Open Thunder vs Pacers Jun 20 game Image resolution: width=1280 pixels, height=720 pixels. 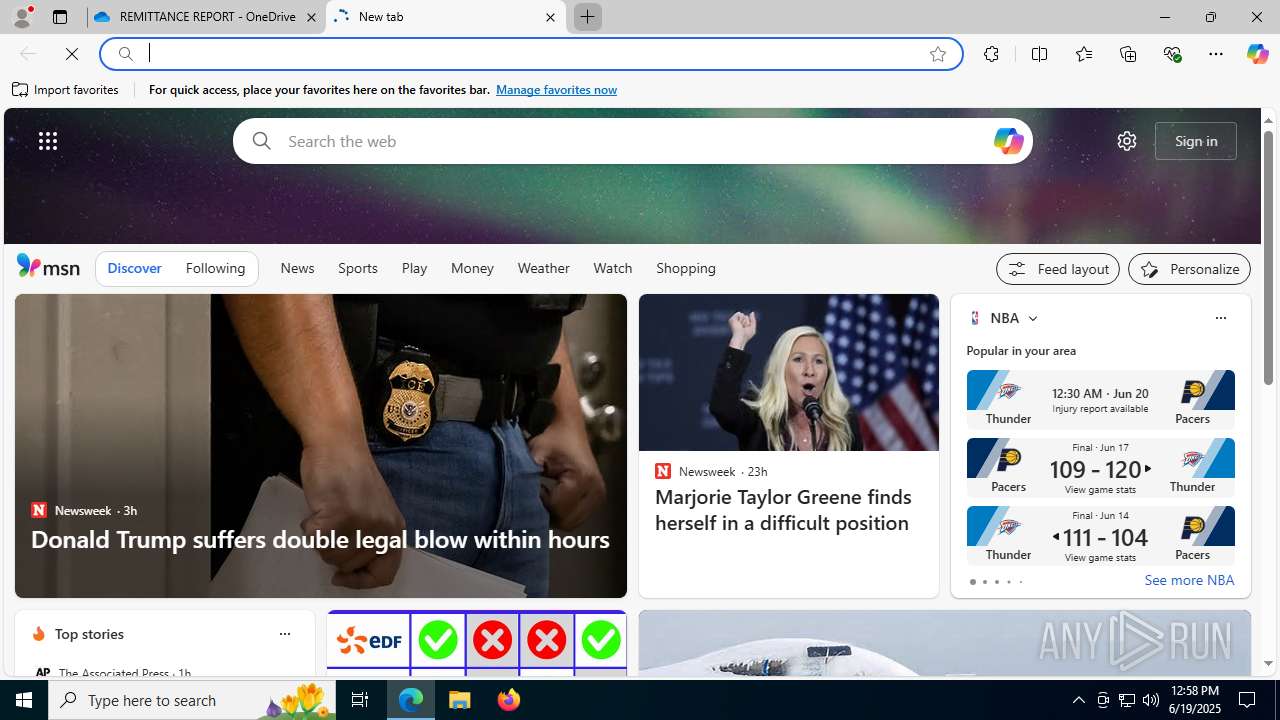pyautogui.click(x=1100, y=399)
